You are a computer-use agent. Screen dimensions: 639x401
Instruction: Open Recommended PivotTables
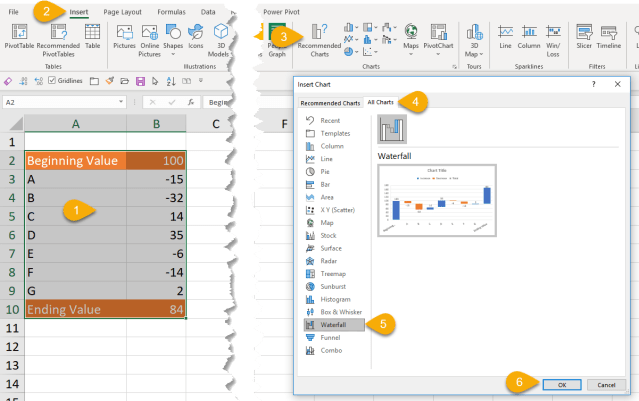58,40
